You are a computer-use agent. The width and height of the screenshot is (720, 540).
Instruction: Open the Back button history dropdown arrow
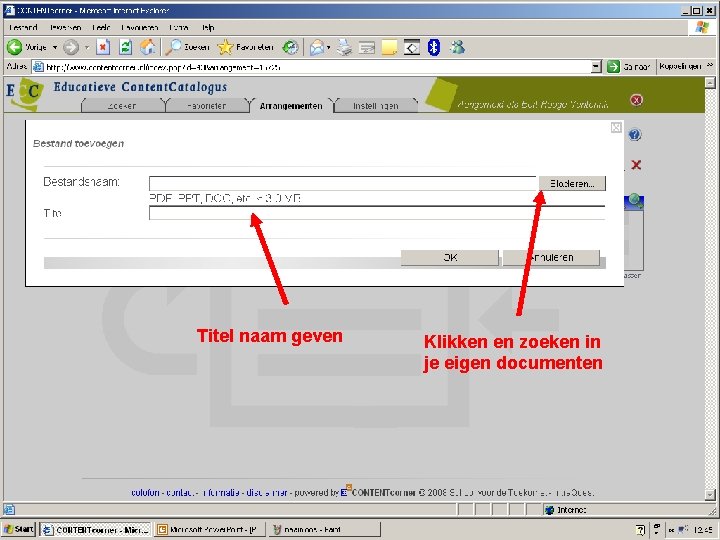[55, 47]
